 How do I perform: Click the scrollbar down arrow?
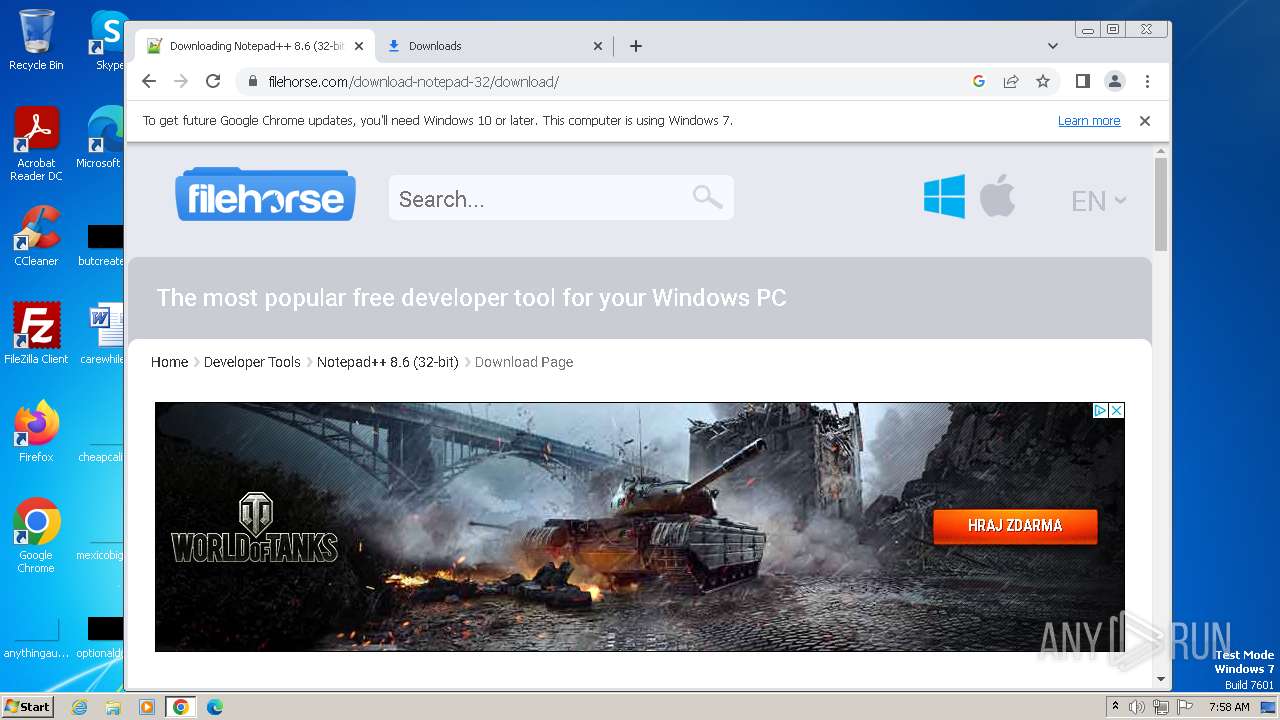[1161, 679]
